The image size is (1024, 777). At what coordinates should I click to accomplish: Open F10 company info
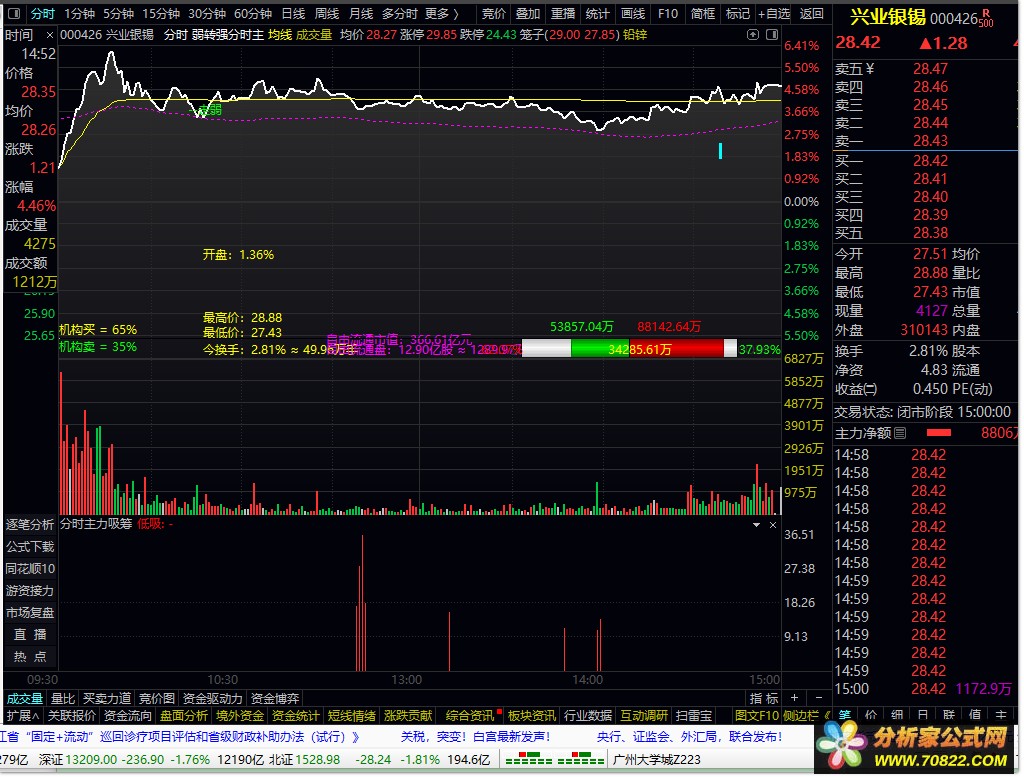(668, 14)
